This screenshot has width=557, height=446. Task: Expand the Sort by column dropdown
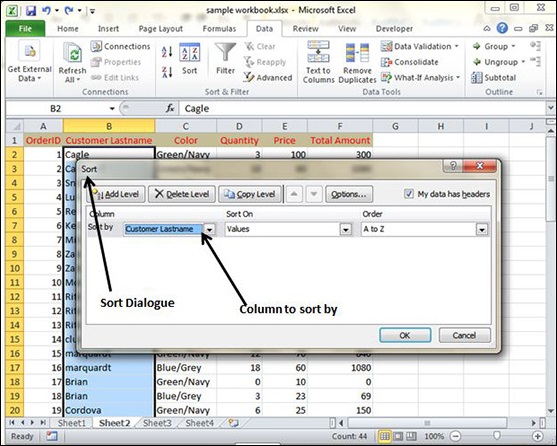coord(210,229)
